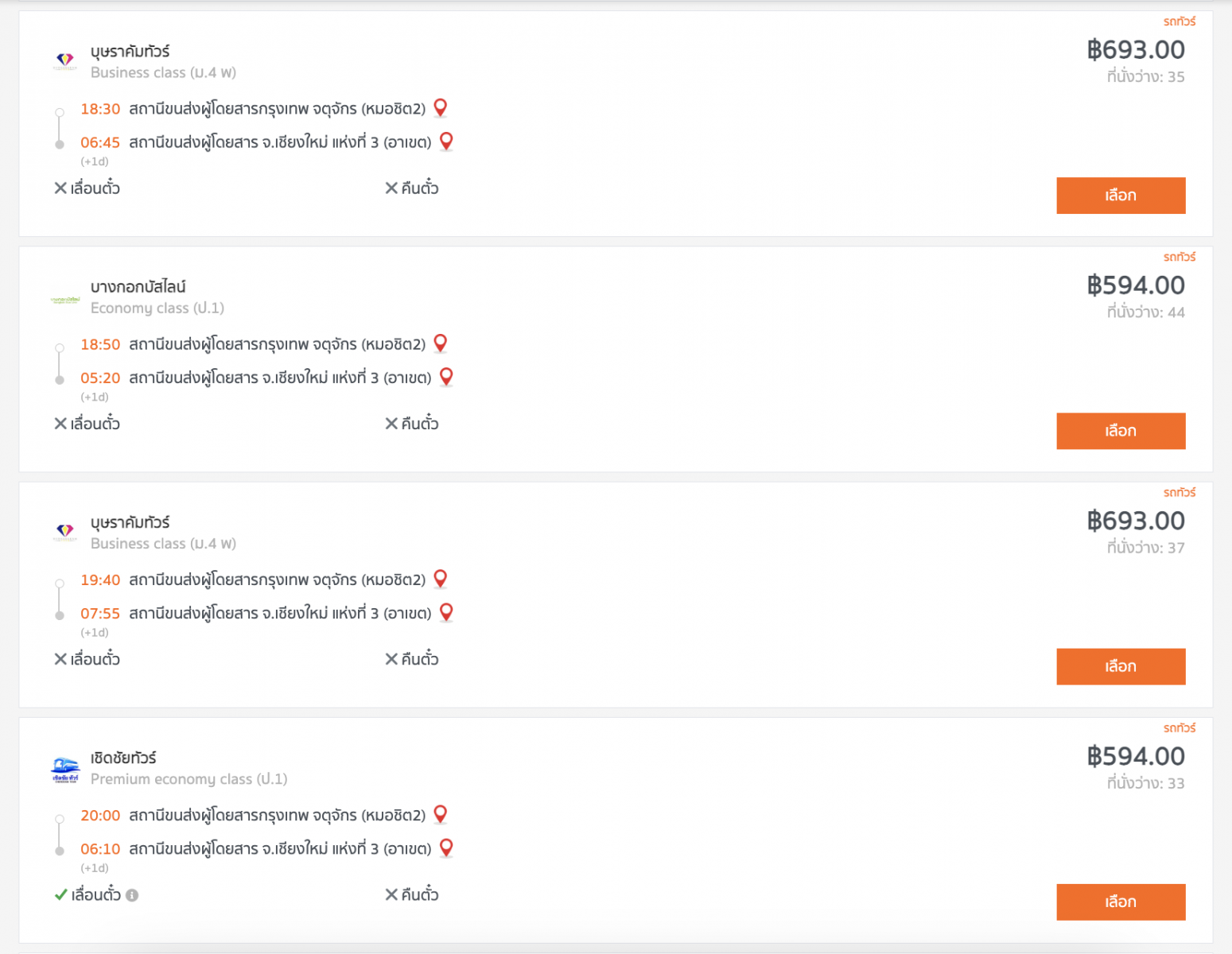Select the 18:30 บุษราคัมทัวร์ trip with เลือก
The image size is (1232, 954).
click(x=1120, y=196)
